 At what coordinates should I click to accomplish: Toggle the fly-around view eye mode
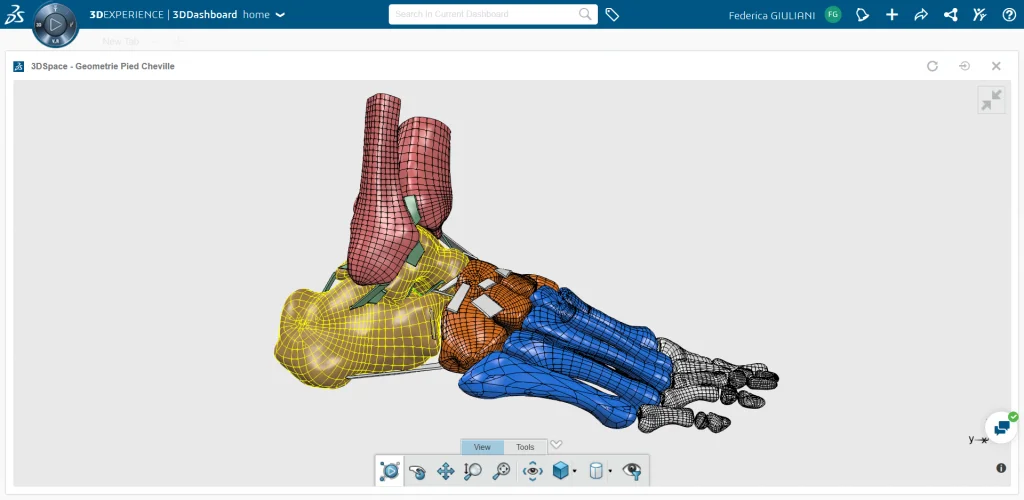(x=532, y=470)
